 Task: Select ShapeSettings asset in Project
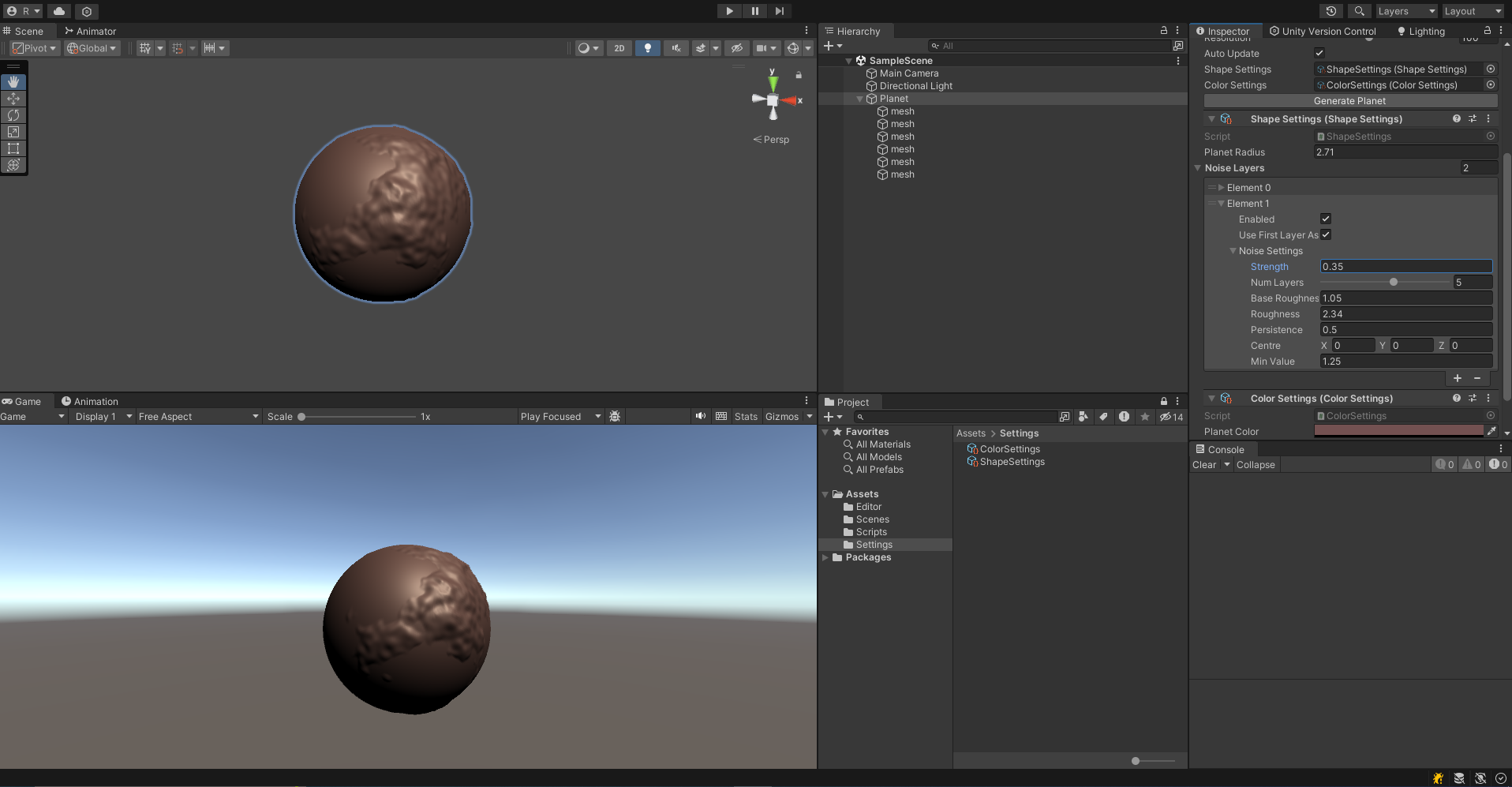click(x=1005, y=462)
